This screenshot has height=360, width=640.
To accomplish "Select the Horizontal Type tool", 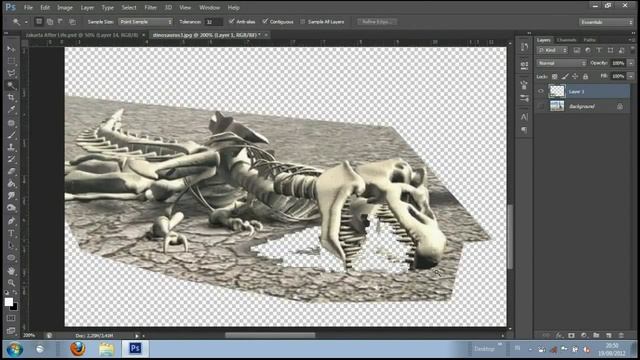I will pyautogui.click(x=11, y=233).
